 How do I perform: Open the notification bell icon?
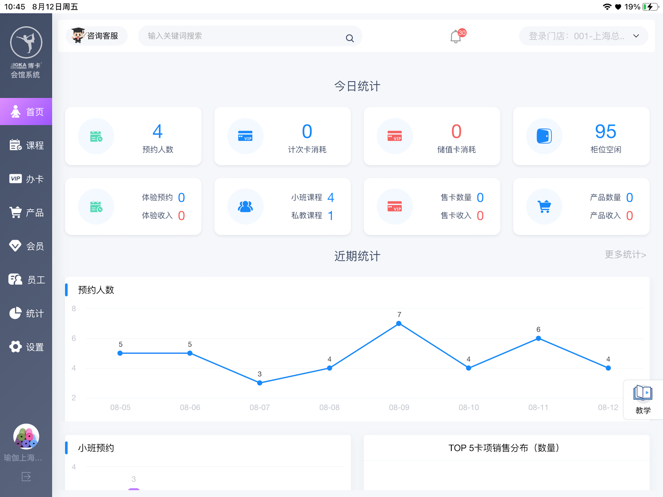(456, 36)
